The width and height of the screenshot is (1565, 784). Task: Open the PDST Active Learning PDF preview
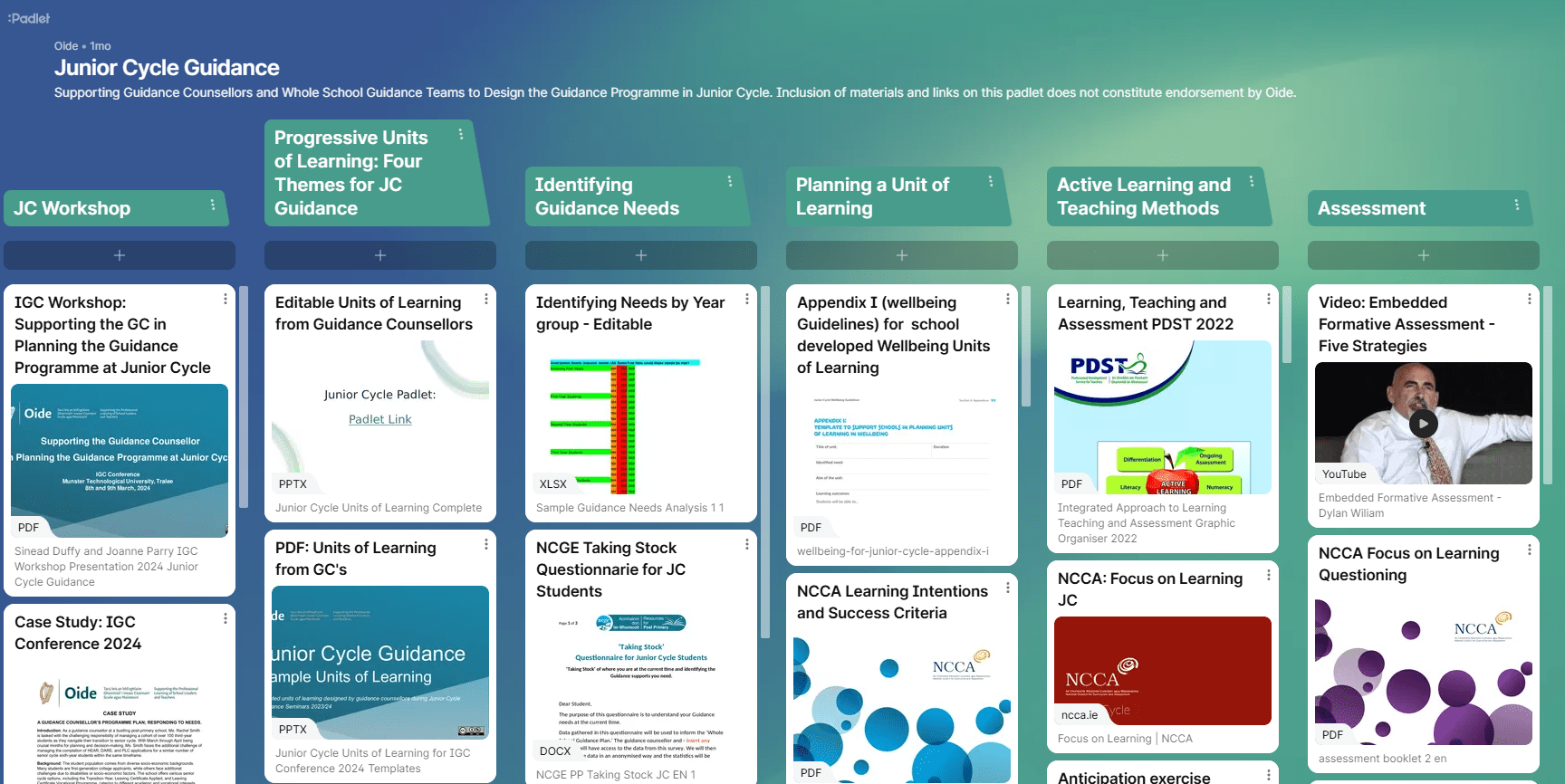(x=1163, y=417)
